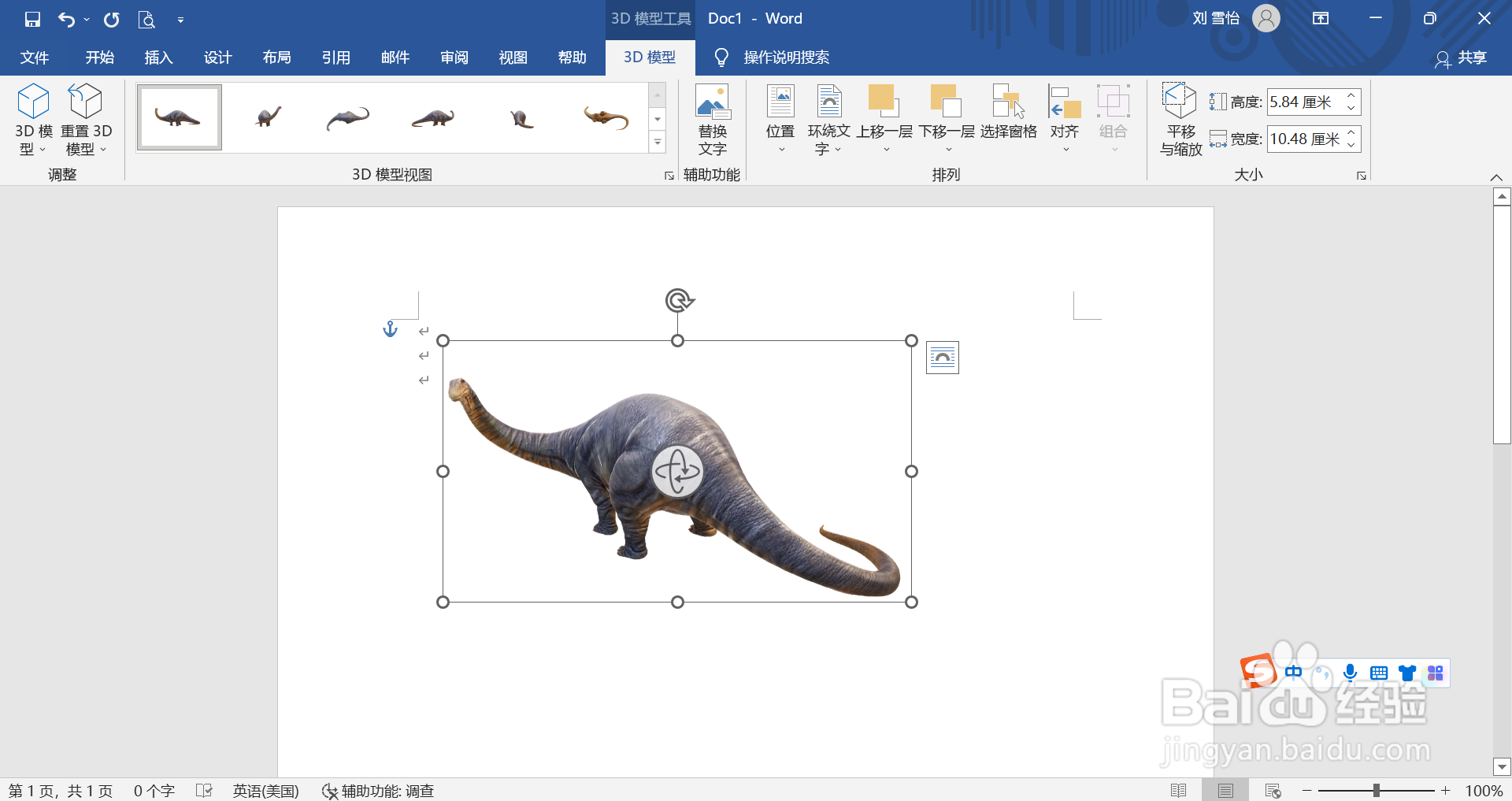Image resolution: width=1512 pixels, height=801 pixels.
Task: Expand the 3D model views gallery
Action: 657,142
